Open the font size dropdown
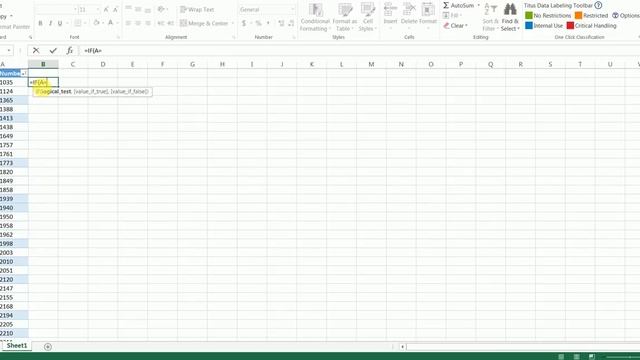Viewport: 640px width, 360px height. (x=97, y=9)
